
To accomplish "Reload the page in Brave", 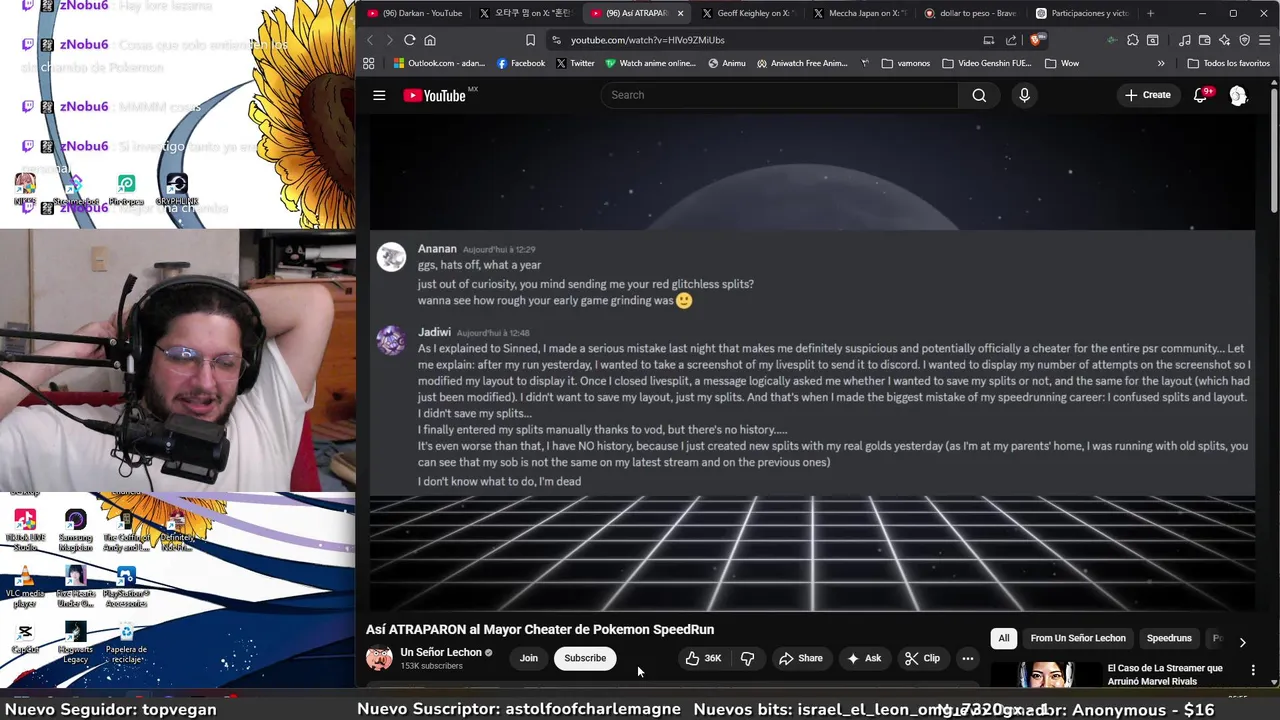I will tap(410, 40).
